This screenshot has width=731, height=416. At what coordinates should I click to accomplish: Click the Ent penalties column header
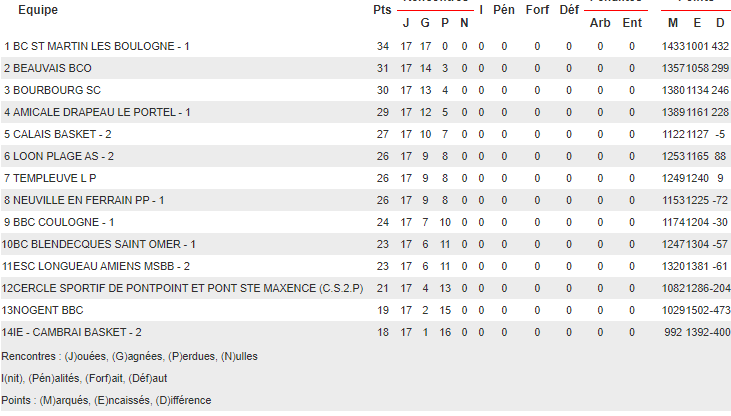[x=632, y=23]
